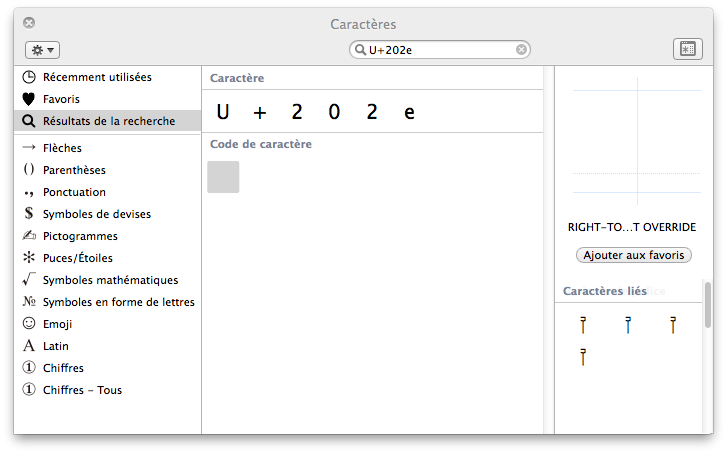Screen dimensions: 727x454
Task: Choose the Ponctuation category
Action: tap(73, 192)
